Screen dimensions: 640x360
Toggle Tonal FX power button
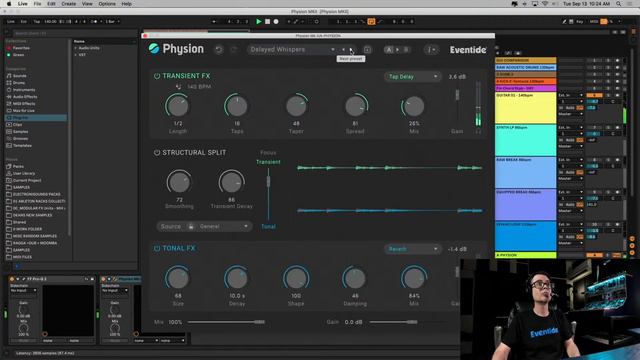157,248
